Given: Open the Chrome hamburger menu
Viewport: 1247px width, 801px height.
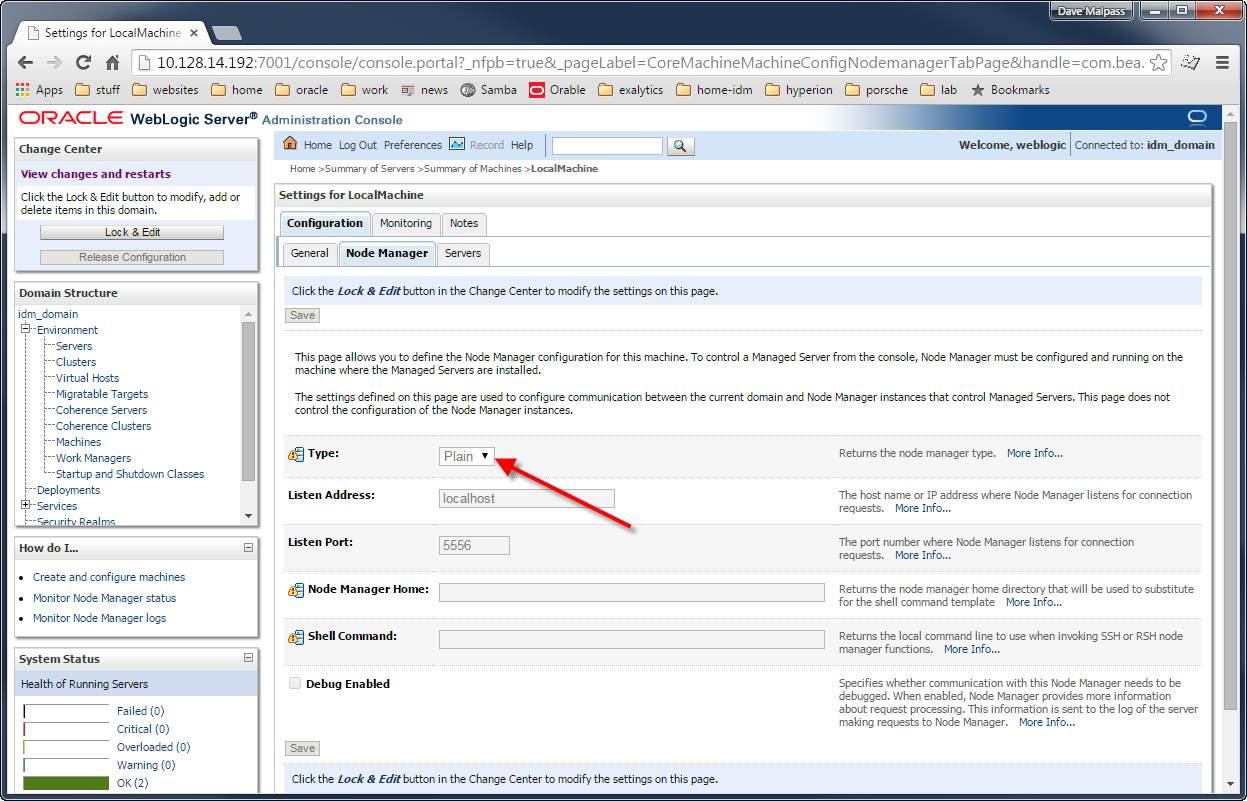Looking at the screenshot, I should pyautogui.click(x=1222, y=62).
